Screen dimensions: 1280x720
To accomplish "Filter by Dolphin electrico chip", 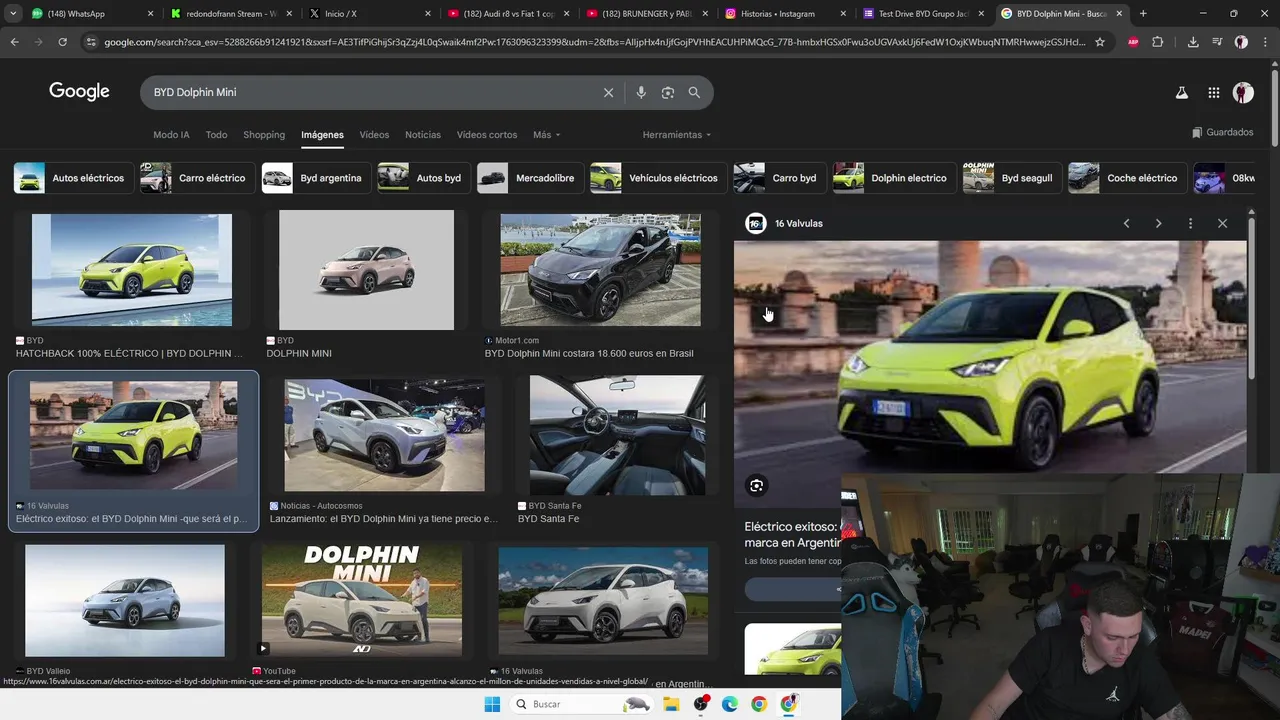I will [x=893, y=178].
